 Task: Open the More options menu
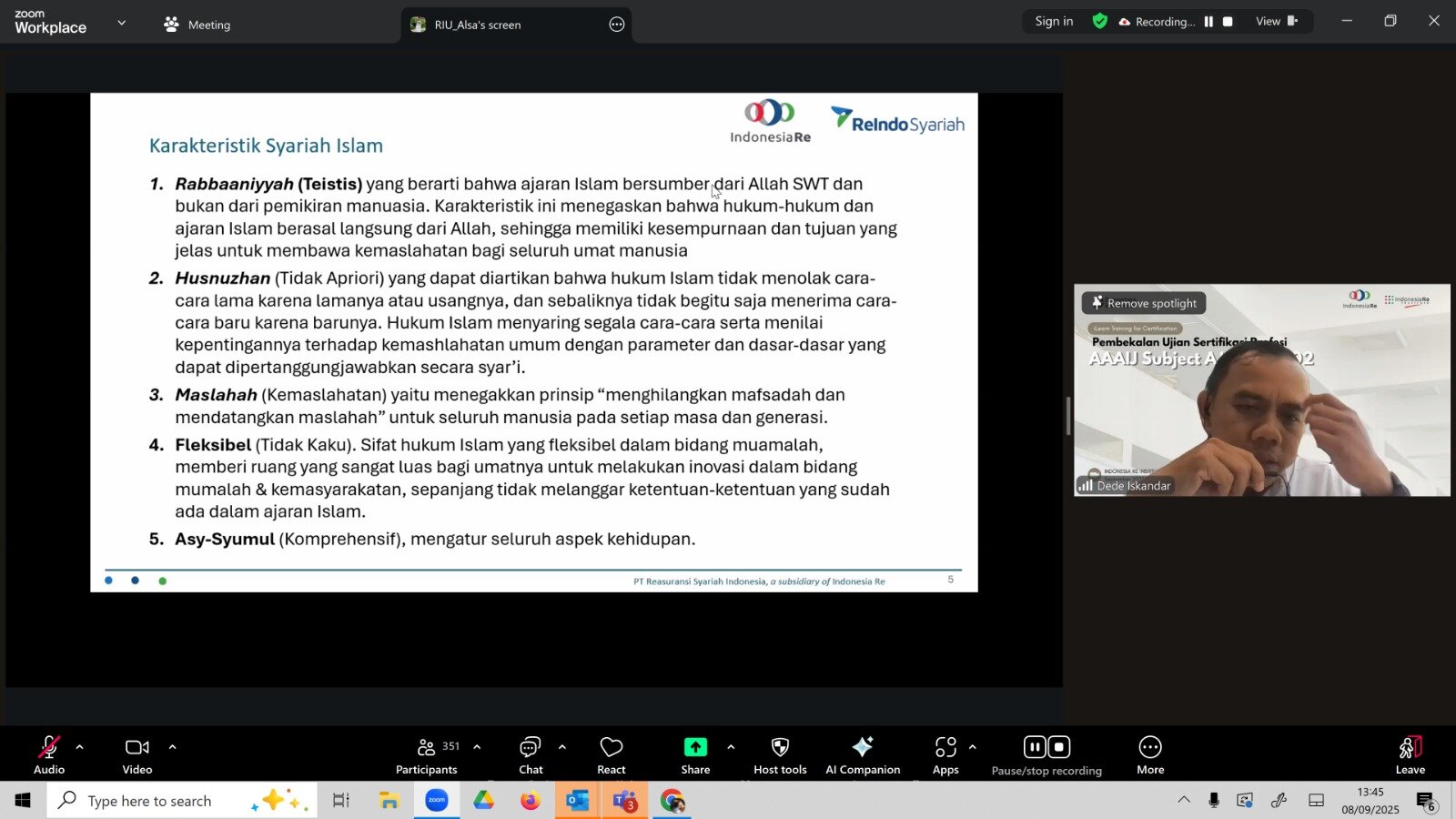point(1150,754)
